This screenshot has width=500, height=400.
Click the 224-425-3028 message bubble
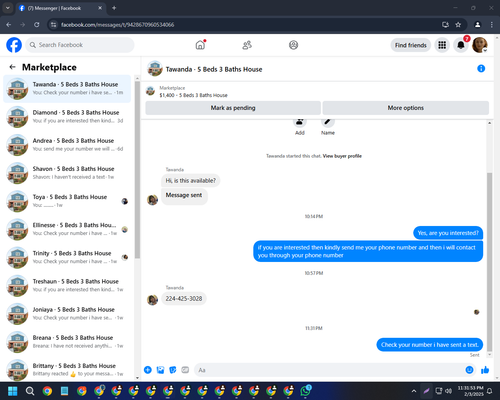184,299
